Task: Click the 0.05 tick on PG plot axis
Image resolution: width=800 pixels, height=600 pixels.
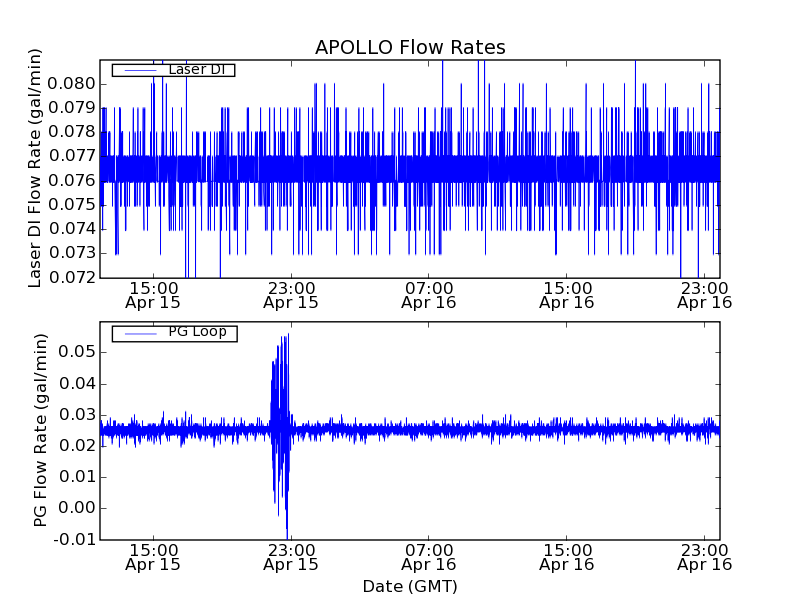Action: 78,352
